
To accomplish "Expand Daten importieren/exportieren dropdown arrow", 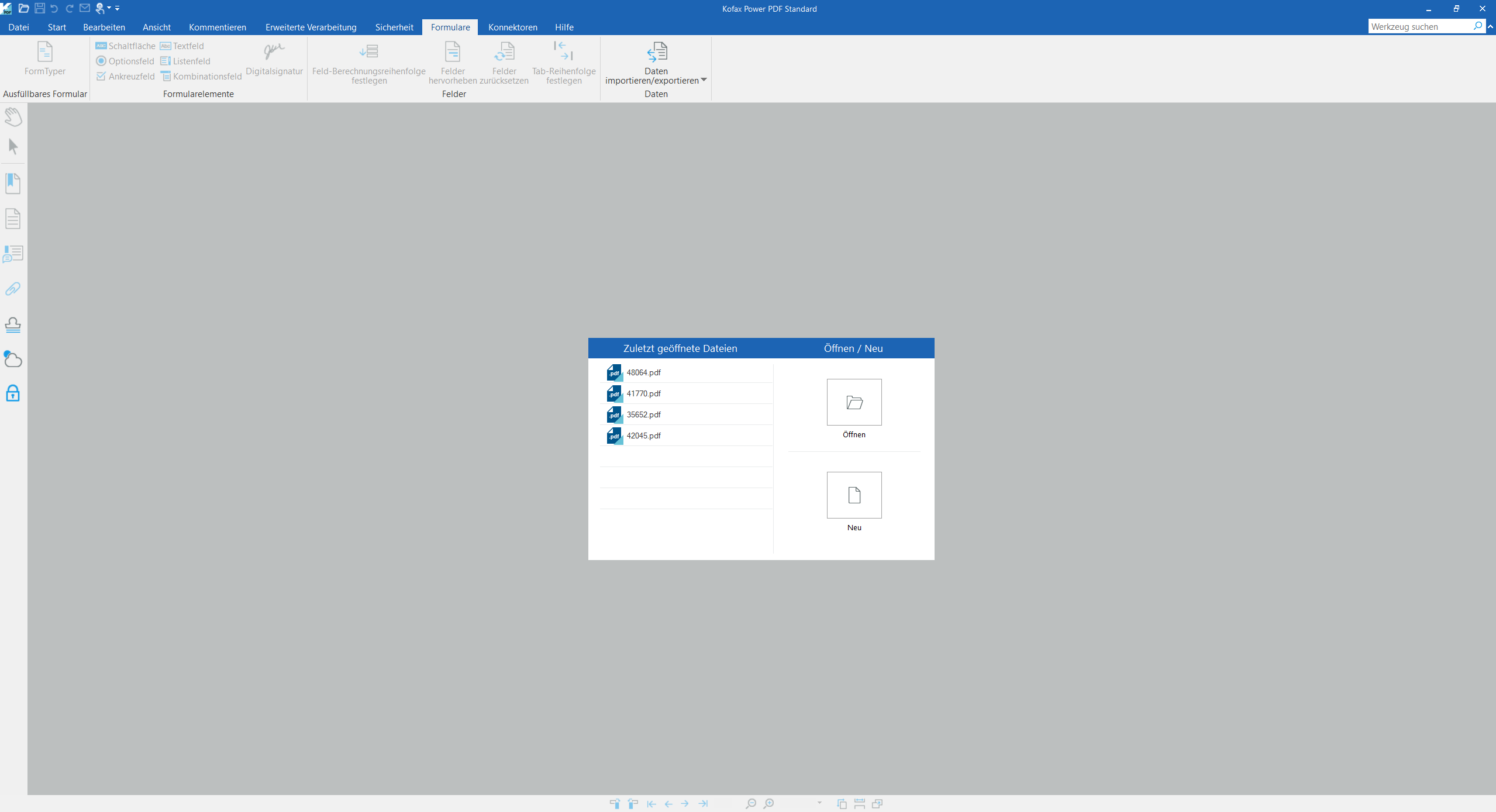I will pos(704,80).
